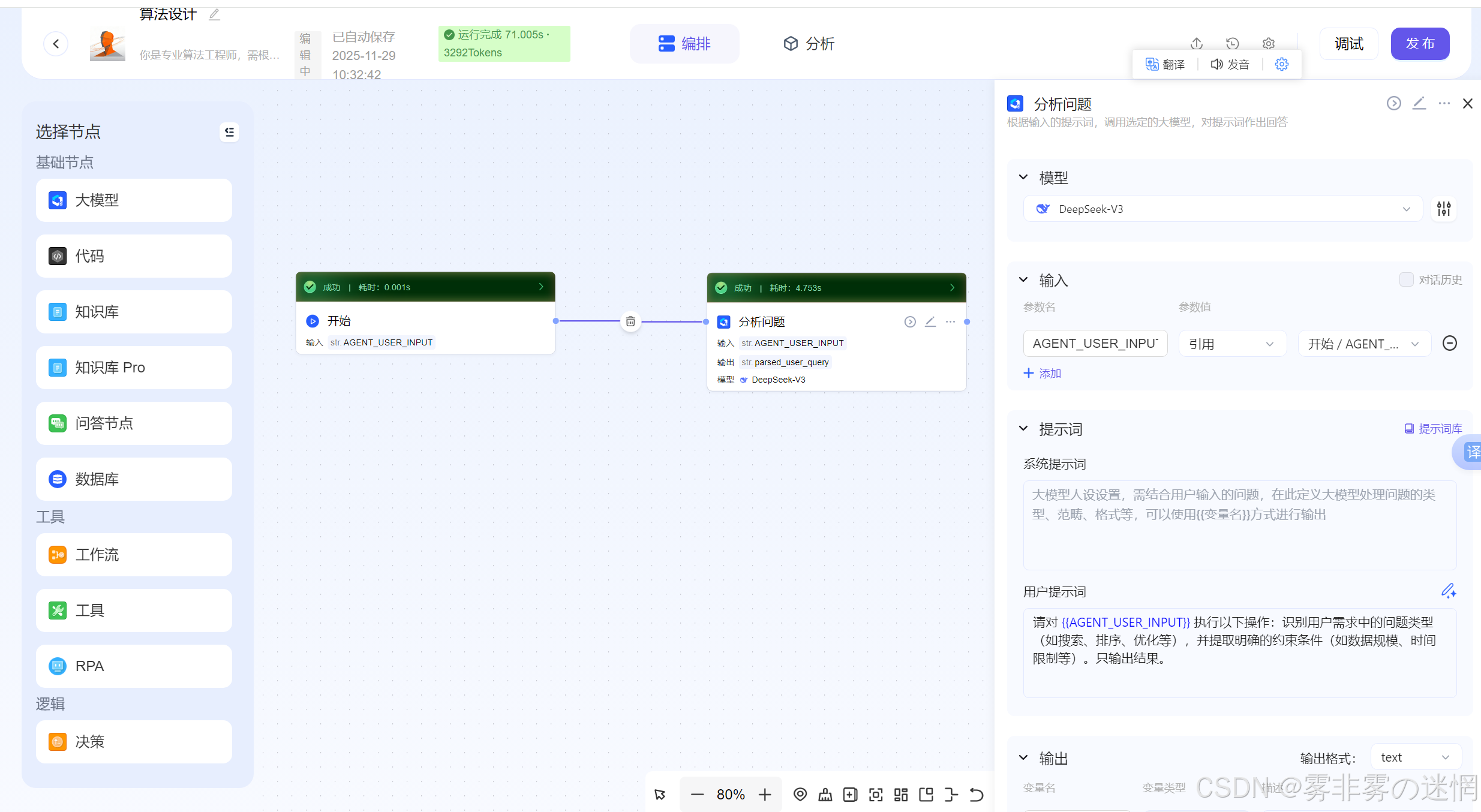The height and width of the screenshot is (812, 1481).
Task: Open the 引用 parameter type dropdown
Action: [1231, 344]
